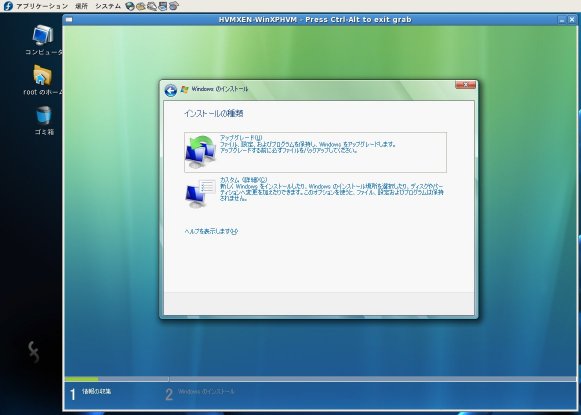Click the upgrade computers icon
The width and height of the screenshot is (581, 415).
[x=200, y=152]
